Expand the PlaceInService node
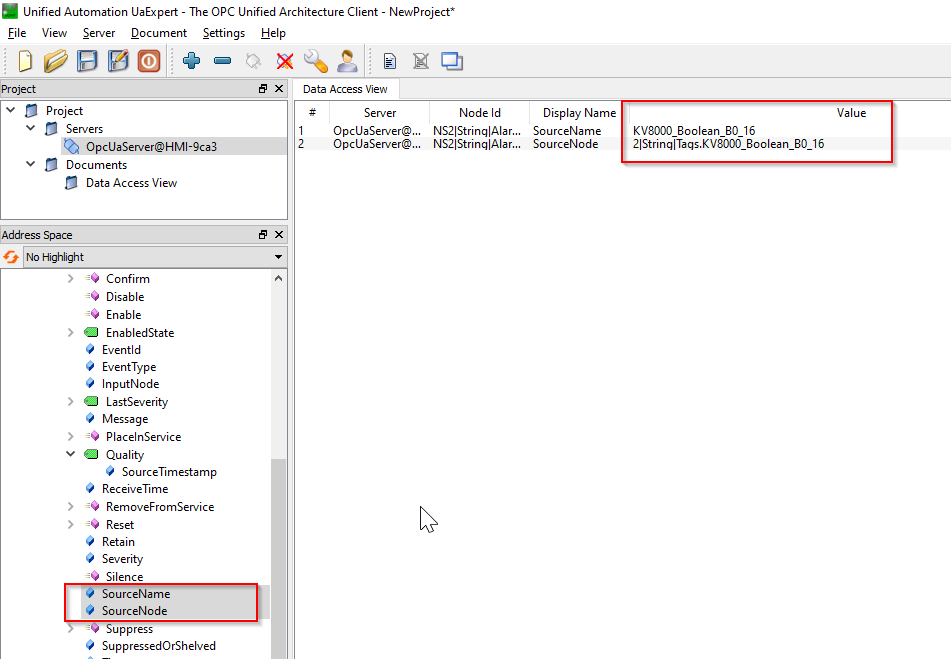This screenshot has height=659, width=951. pyautogui.click(x=70, y=437)
